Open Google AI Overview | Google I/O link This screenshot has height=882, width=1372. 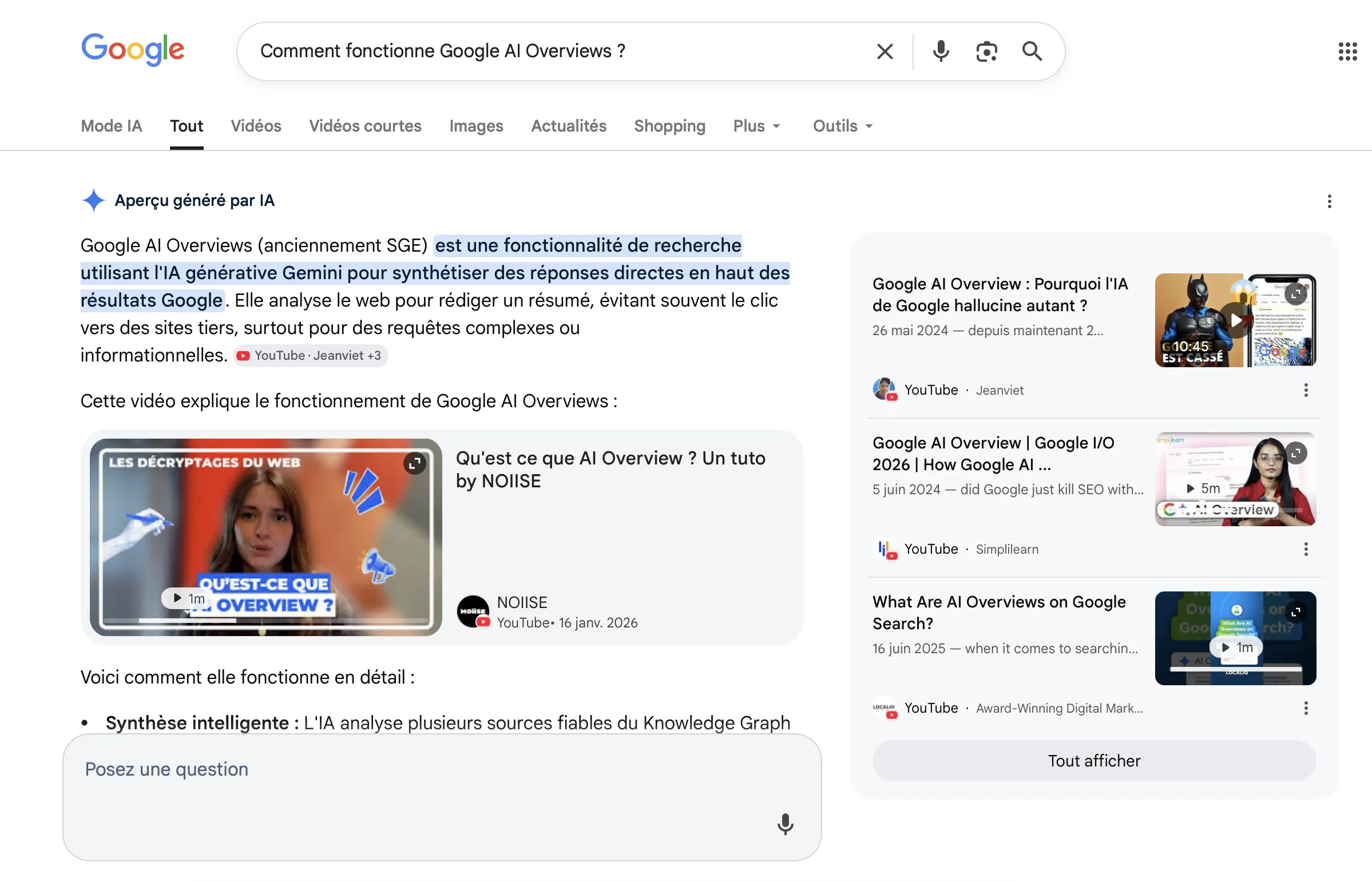(x=993, y=454)
